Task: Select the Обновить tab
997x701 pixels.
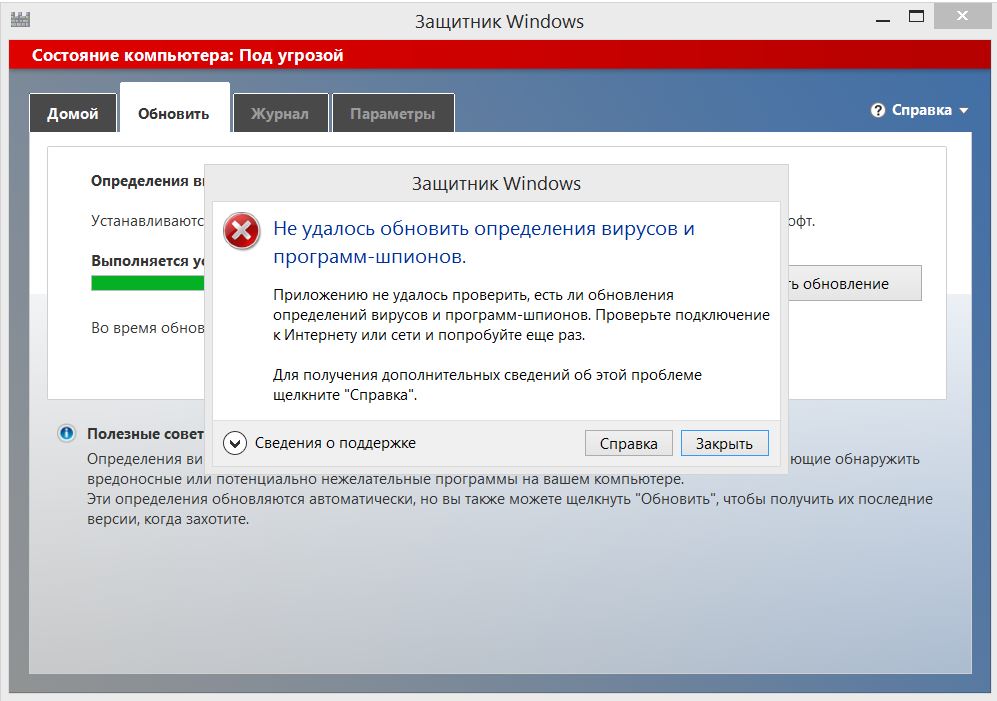Action: pyautogui.click(x=174, y=108)
